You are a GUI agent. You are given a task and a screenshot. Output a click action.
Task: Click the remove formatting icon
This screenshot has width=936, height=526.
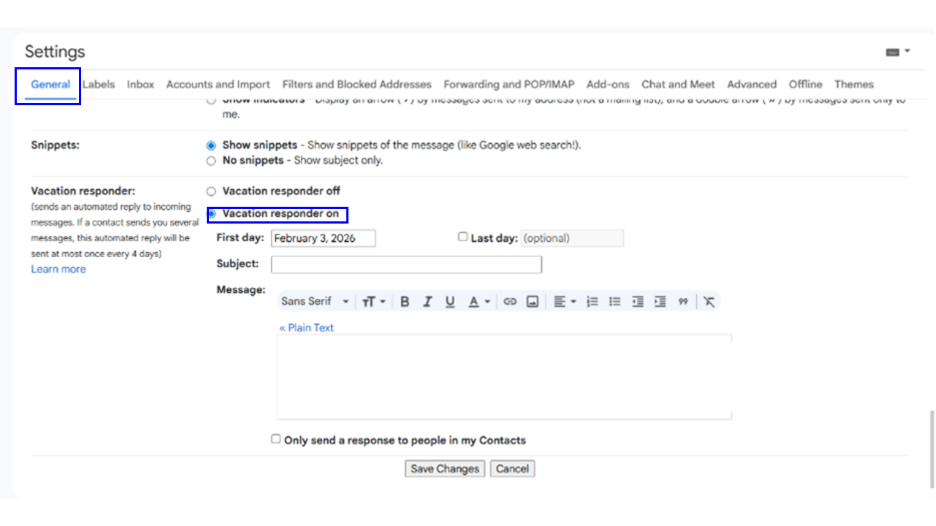[x=709, y=302]
